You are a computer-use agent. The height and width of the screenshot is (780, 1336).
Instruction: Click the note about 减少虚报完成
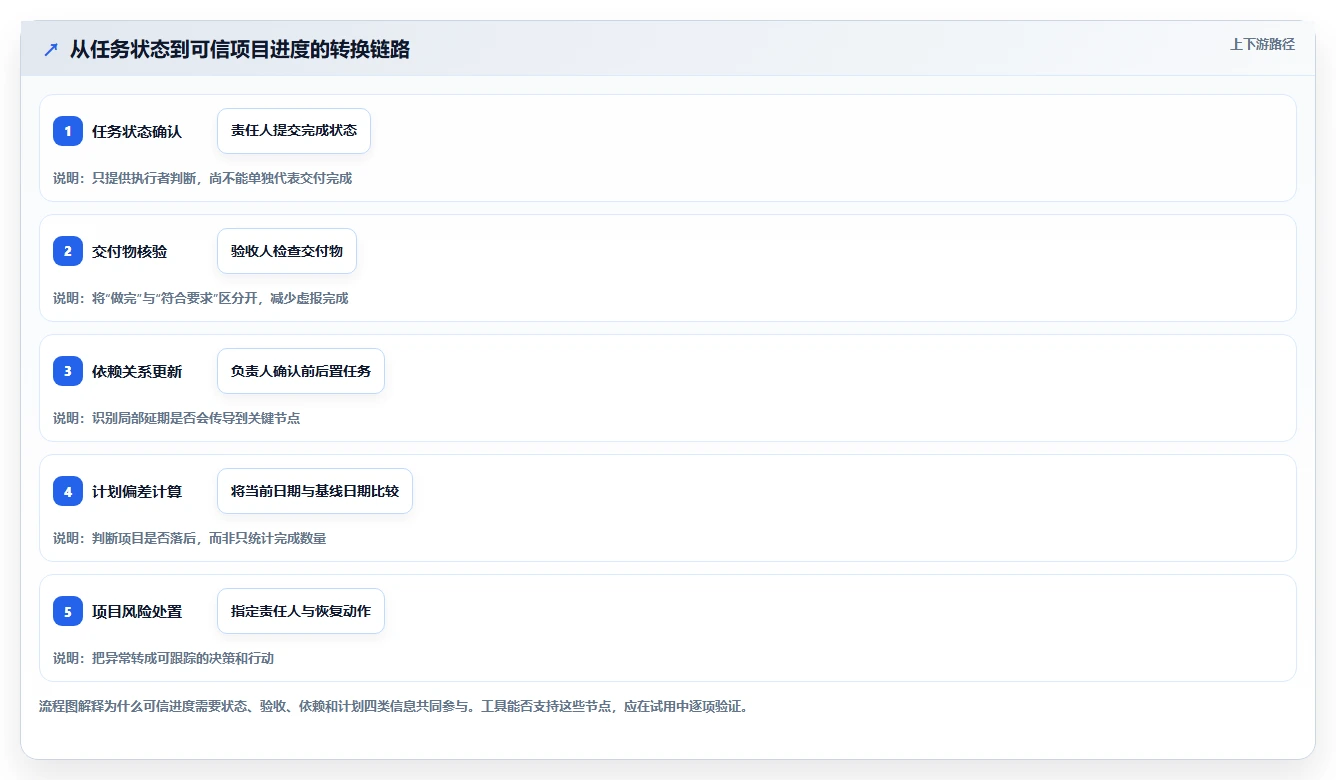[x=201, y=298]
